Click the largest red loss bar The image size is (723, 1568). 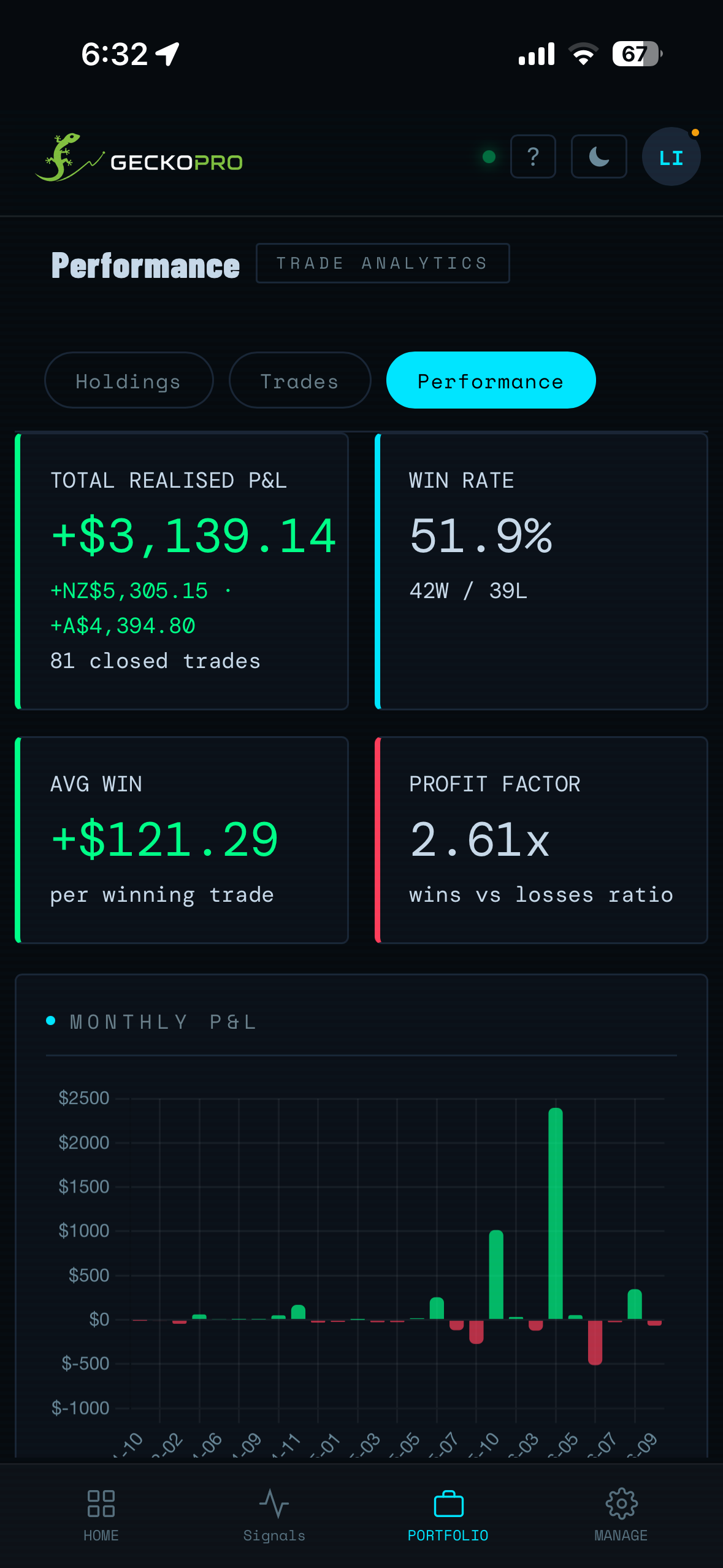click(595, 1342)
